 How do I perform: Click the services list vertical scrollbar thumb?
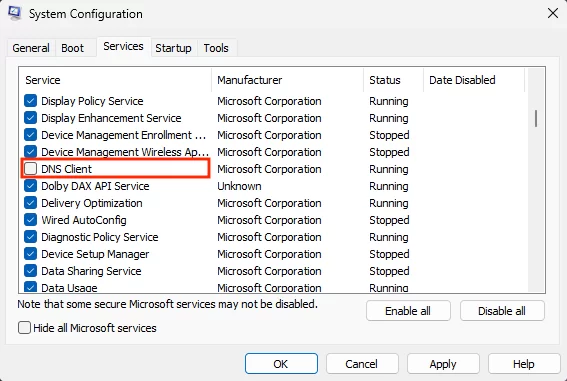(536, 119)
